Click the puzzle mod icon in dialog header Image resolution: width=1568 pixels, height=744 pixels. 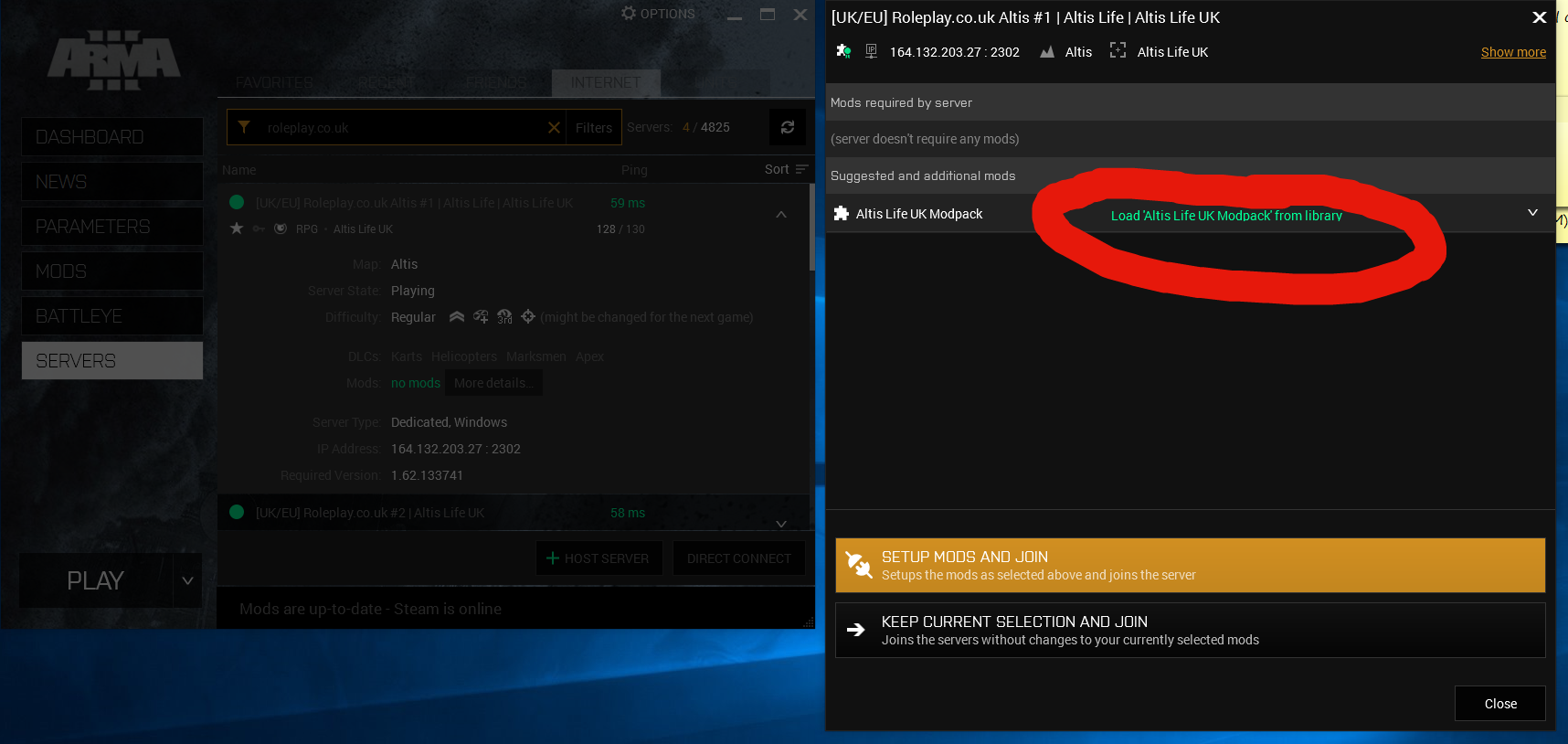tap(843, 51)
